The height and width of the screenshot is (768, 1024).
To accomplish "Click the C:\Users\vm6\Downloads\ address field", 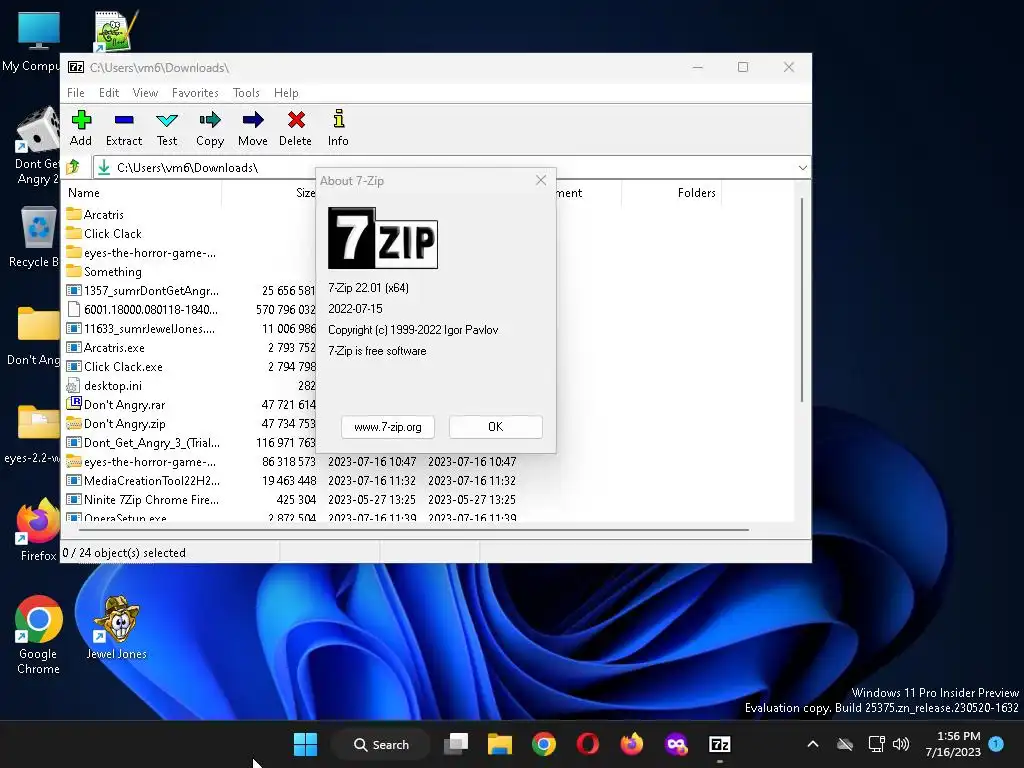I will [x=444, y=167].
